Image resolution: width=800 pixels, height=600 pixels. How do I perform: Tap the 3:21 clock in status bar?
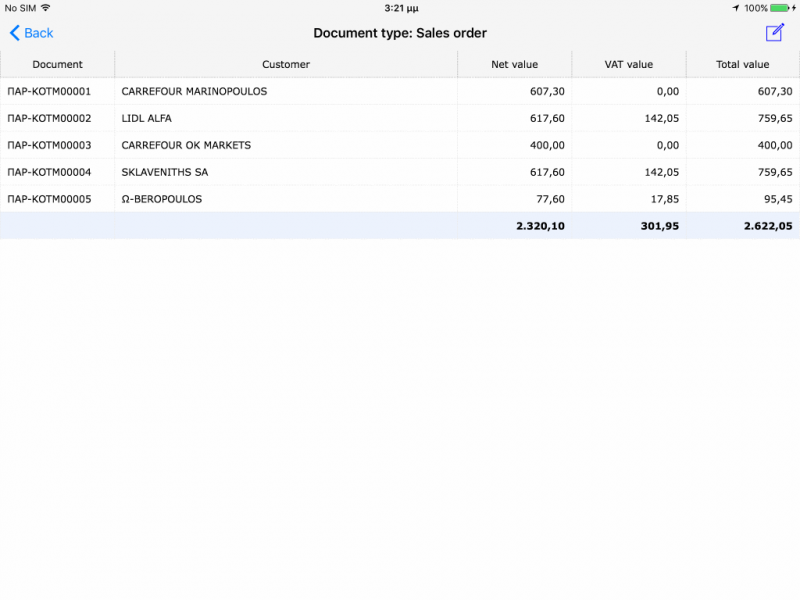click(x=401, y=8)
